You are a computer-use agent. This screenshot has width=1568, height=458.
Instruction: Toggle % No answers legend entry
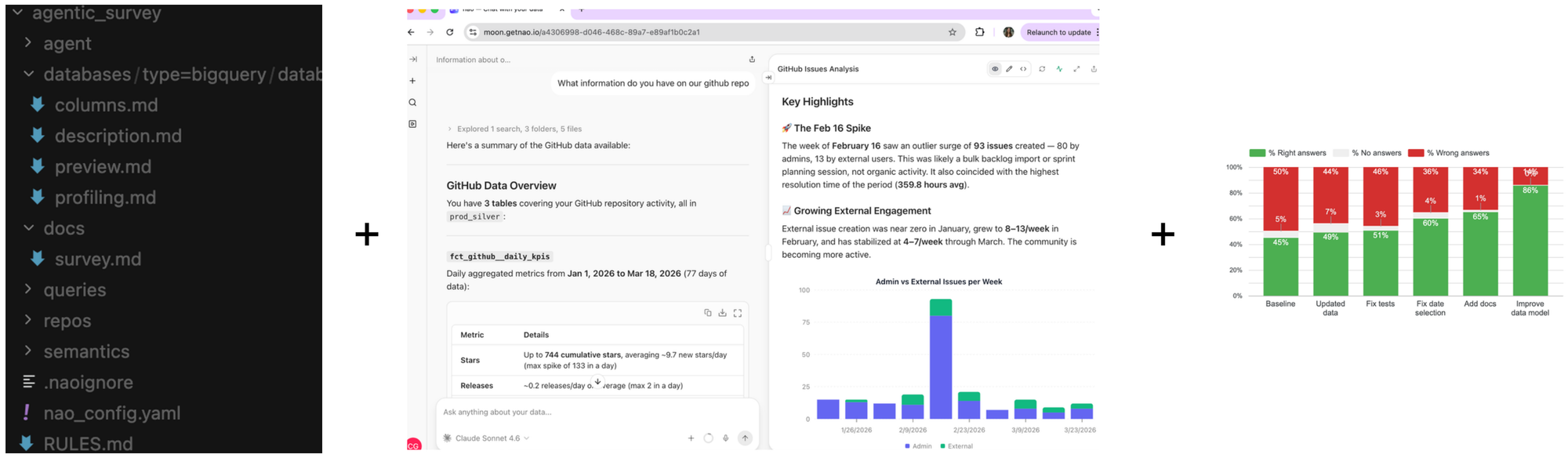click(x=1367, y=153)
